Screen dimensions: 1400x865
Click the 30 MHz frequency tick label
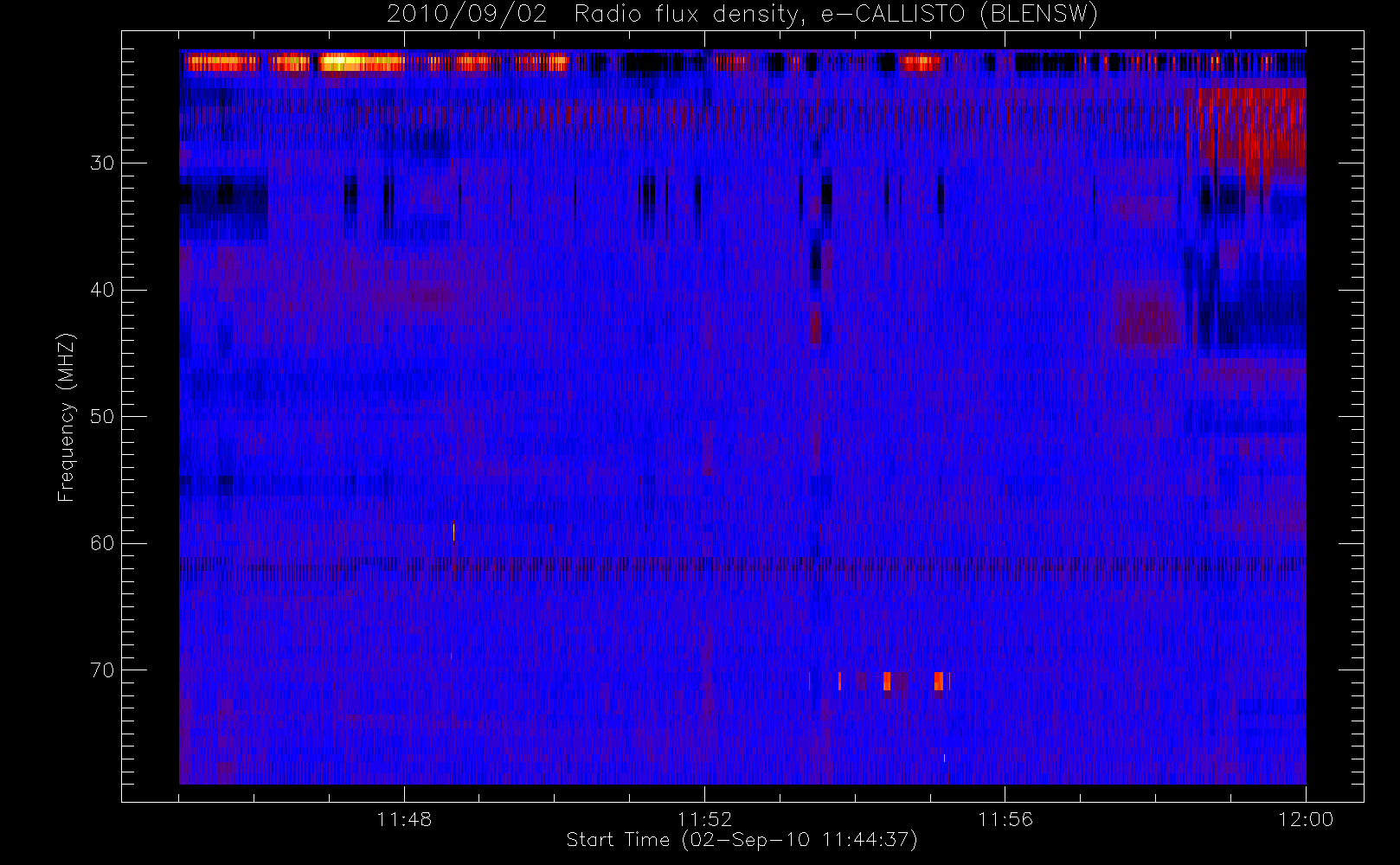[x=102, y=163]
